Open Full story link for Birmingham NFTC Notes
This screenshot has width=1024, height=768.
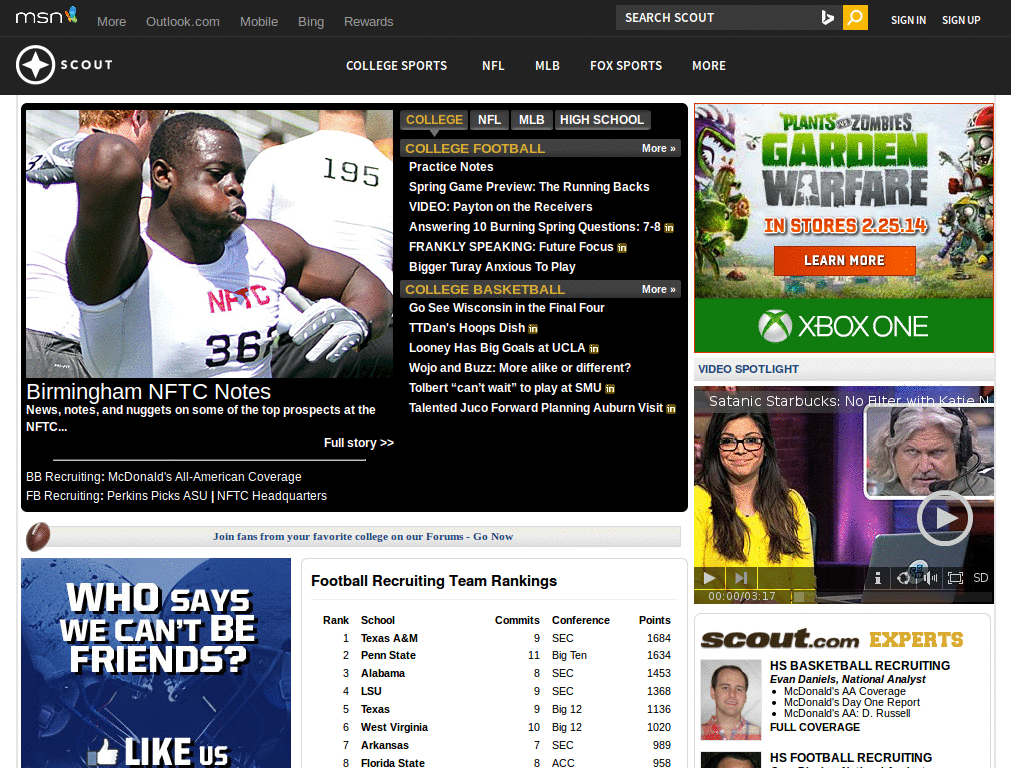[x=359, y=443]
